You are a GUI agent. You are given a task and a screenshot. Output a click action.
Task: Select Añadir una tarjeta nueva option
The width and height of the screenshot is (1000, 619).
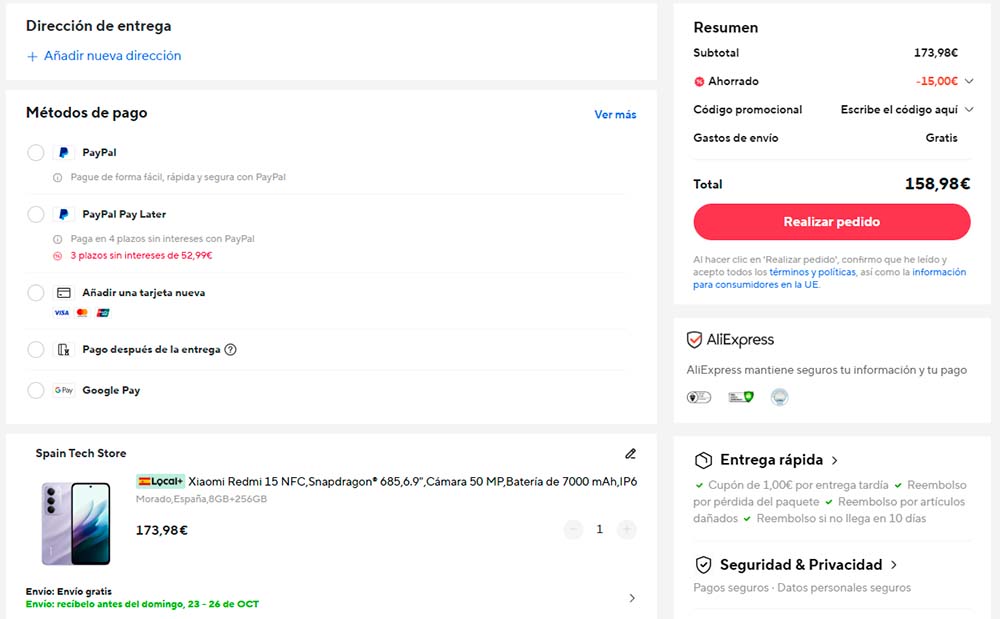[x=36, y=293]
